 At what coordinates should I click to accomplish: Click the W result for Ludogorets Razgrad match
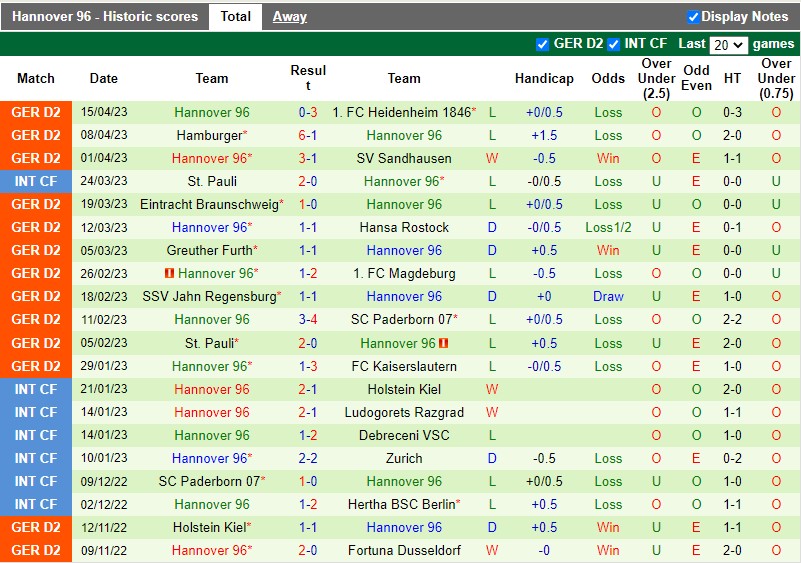[x=492, y=412]
